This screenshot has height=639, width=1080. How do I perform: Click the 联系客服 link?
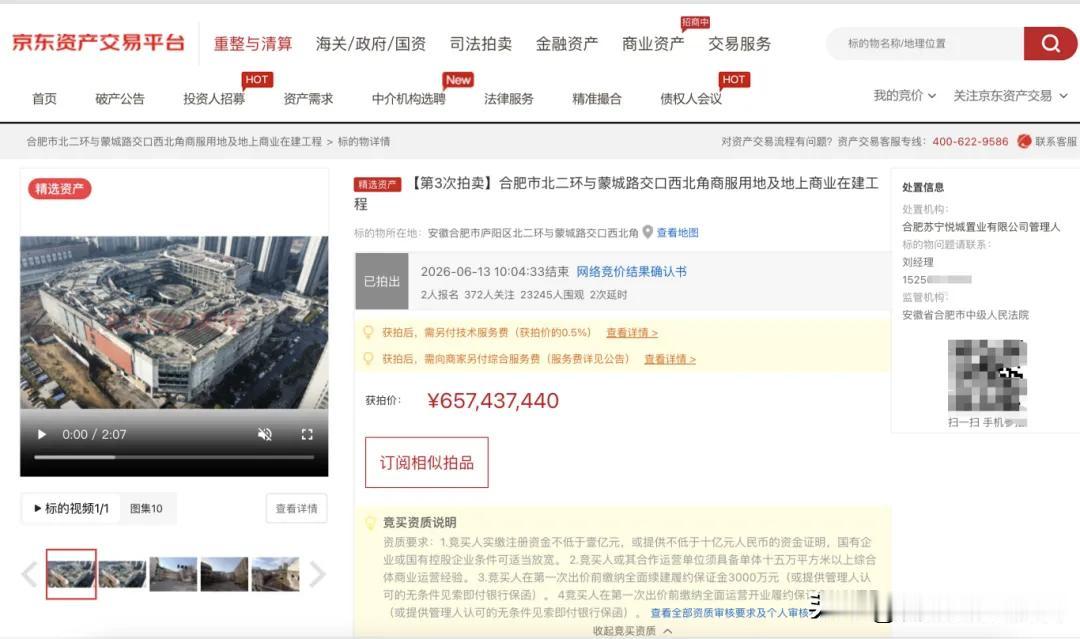pos(1055,141)
